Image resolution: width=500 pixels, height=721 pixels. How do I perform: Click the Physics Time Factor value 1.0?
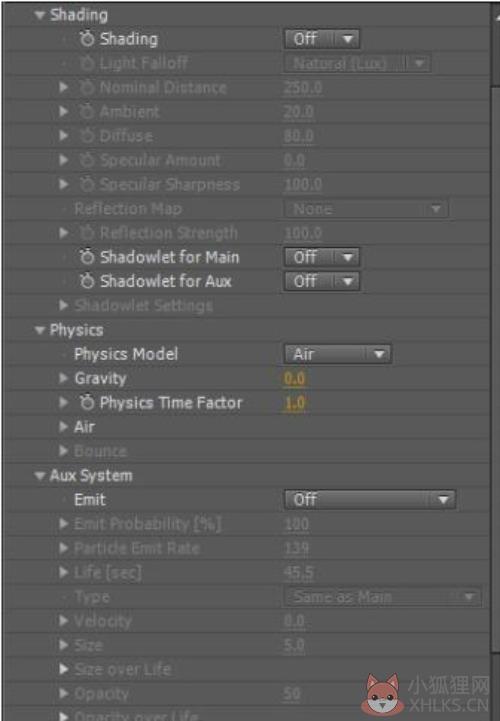click(x=295, y=403)
